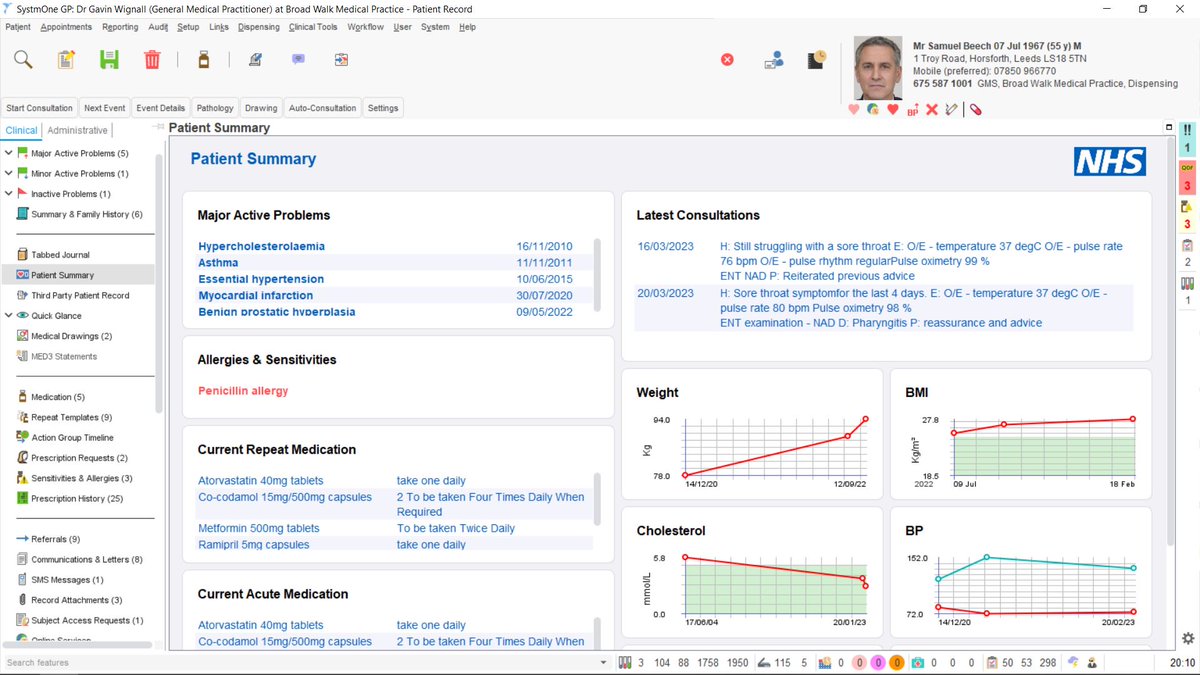
Task: Click the Start Consultation button
Action: click(x=39, y=107)
